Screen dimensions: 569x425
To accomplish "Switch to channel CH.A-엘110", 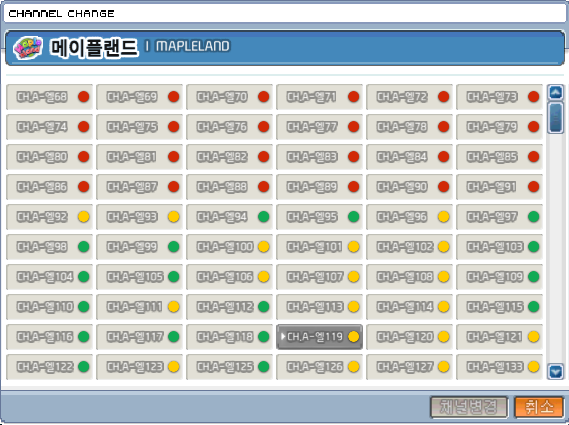I will tap(49, 307).
